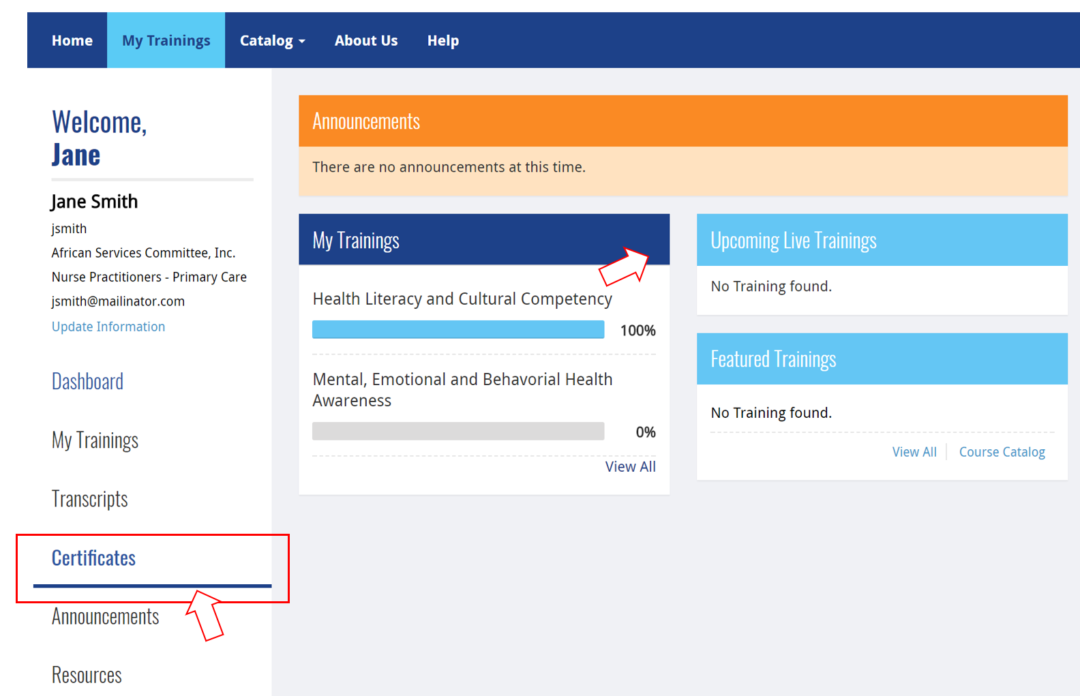Select My Trainings in top navigation bar

coord(166,41)
